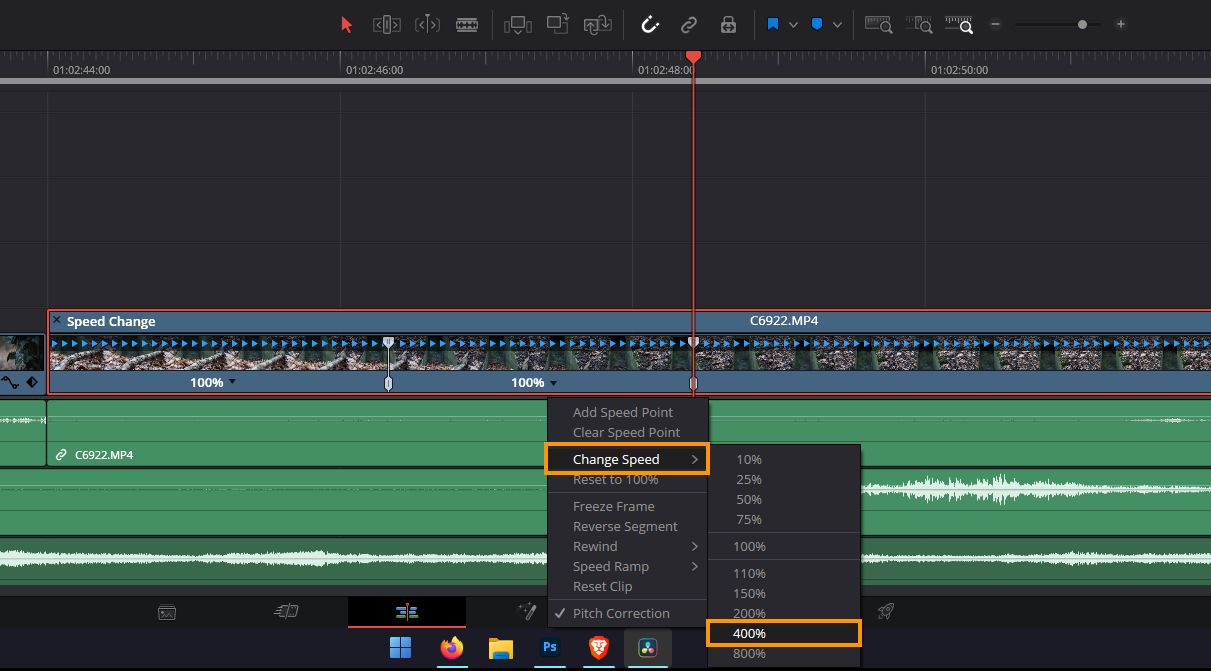Expand the Speed Ramp submenu

pos(628,566)
